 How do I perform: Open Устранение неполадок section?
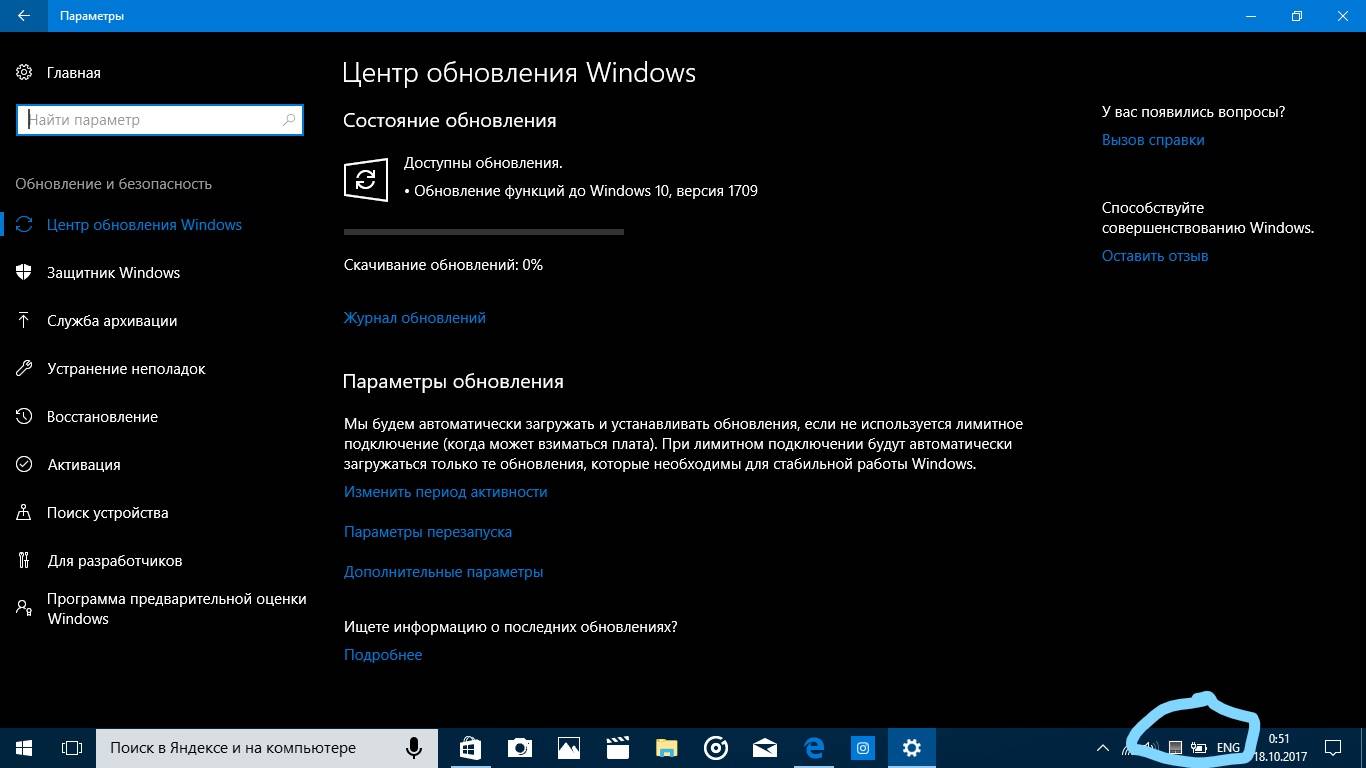point(126,369)
